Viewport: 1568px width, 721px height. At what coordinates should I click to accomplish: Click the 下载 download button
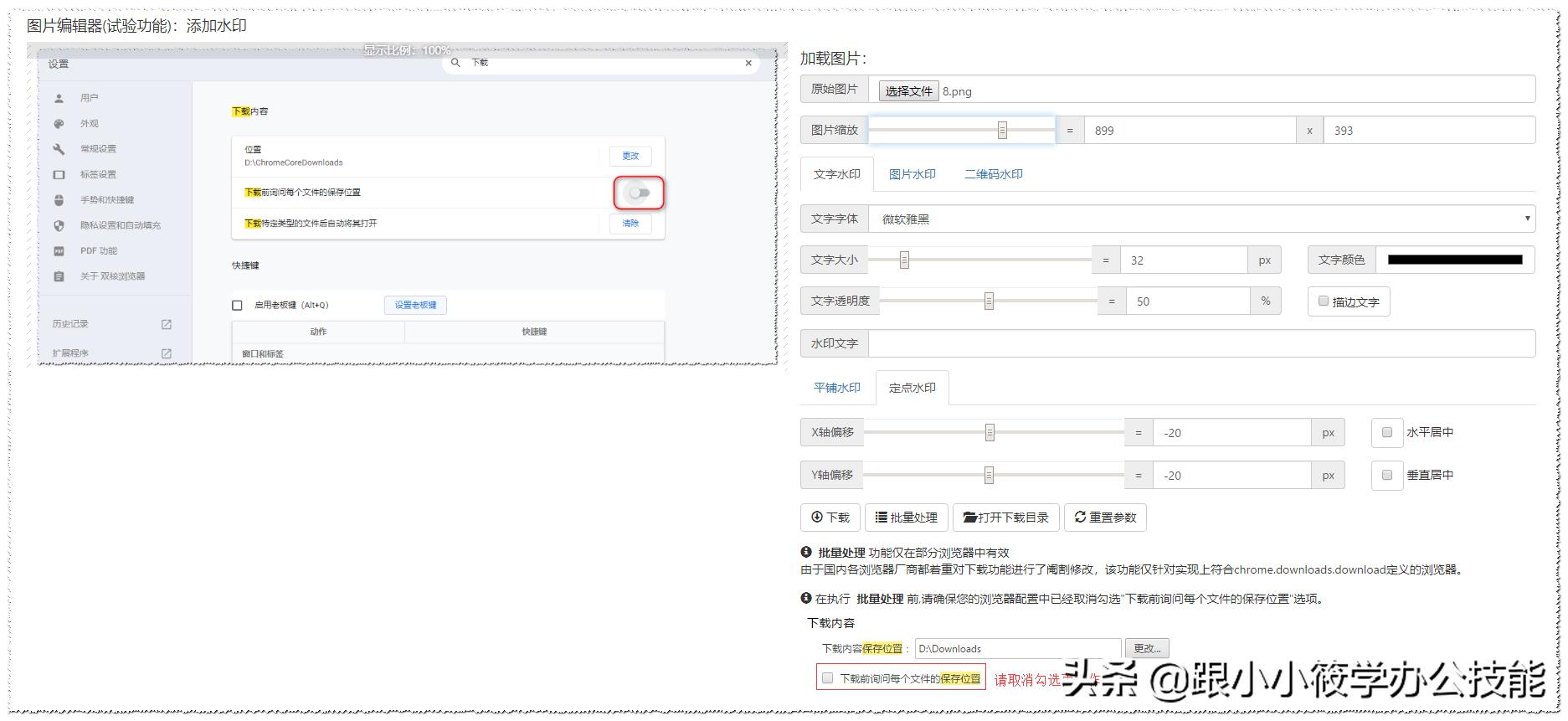tap(830, 518)
